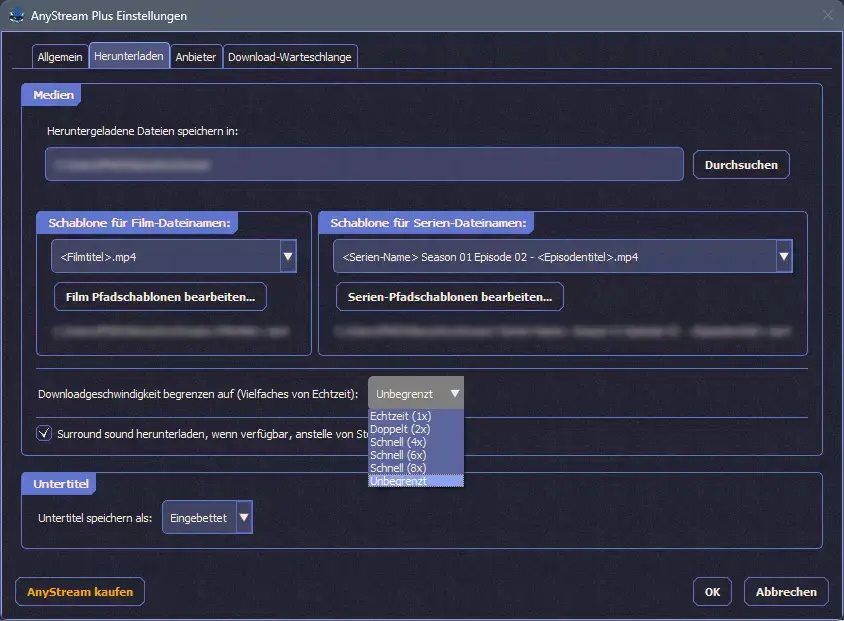Choose Echtzeit (1x) speed option

416,416
